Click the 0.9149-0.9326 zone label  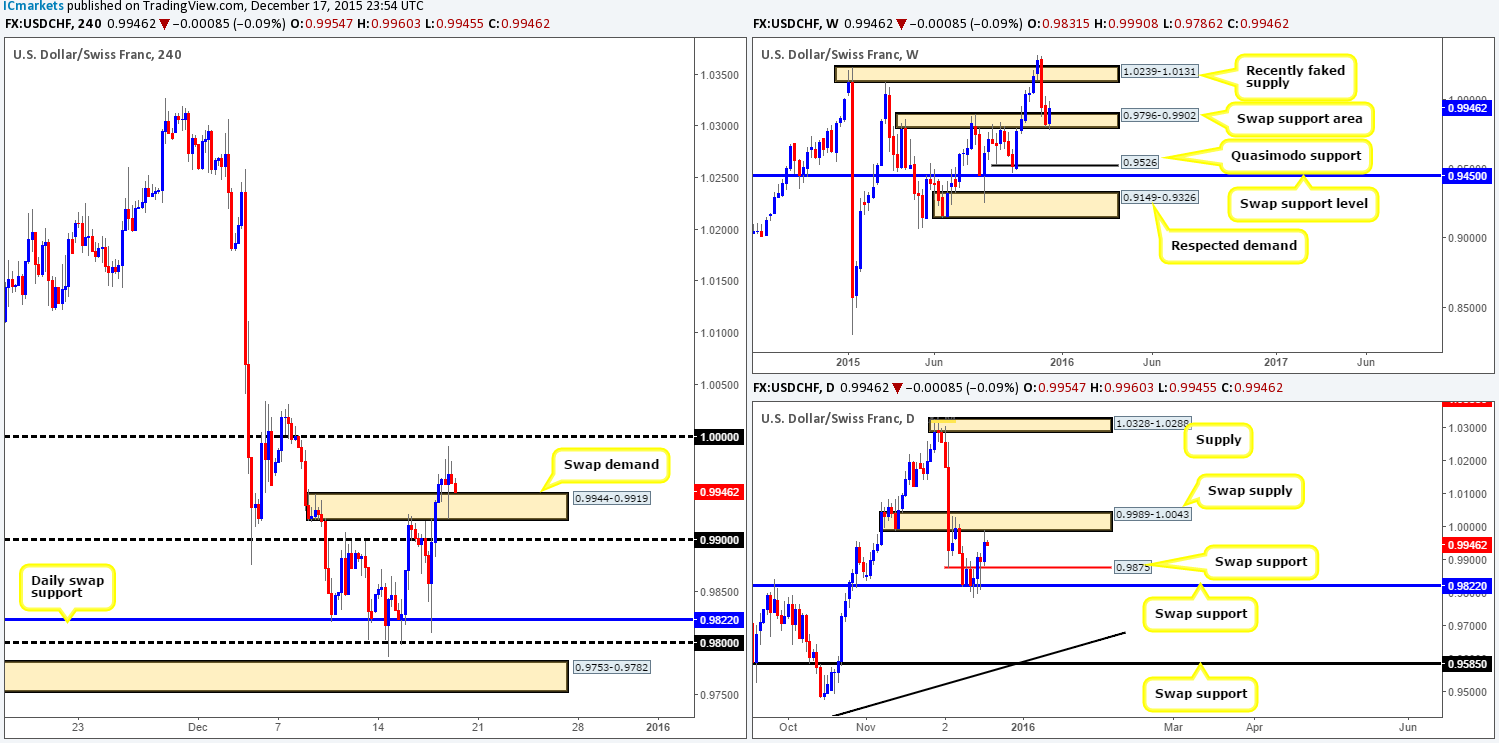pyautogui.click(x=1160, y=196)
